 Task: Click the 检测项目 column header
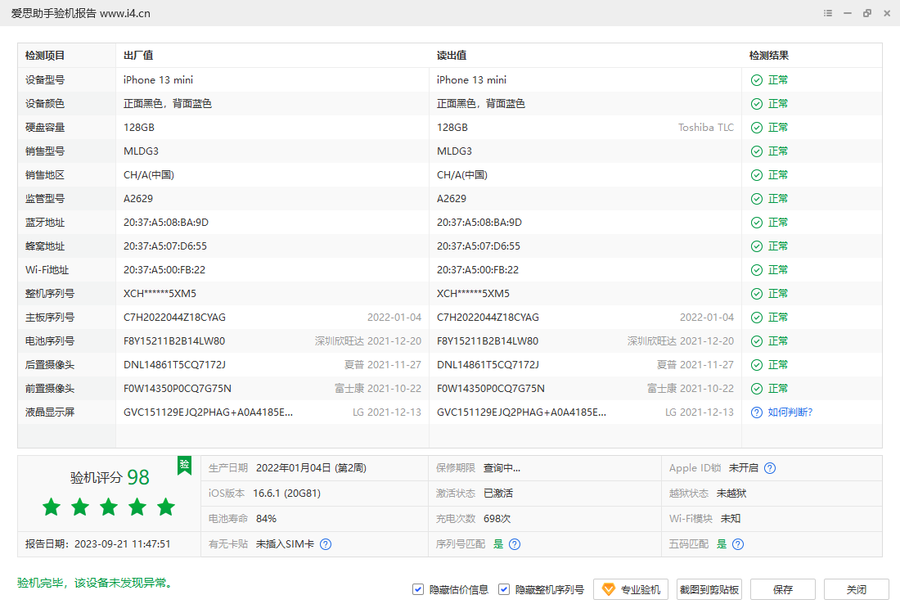click(45, 56)
